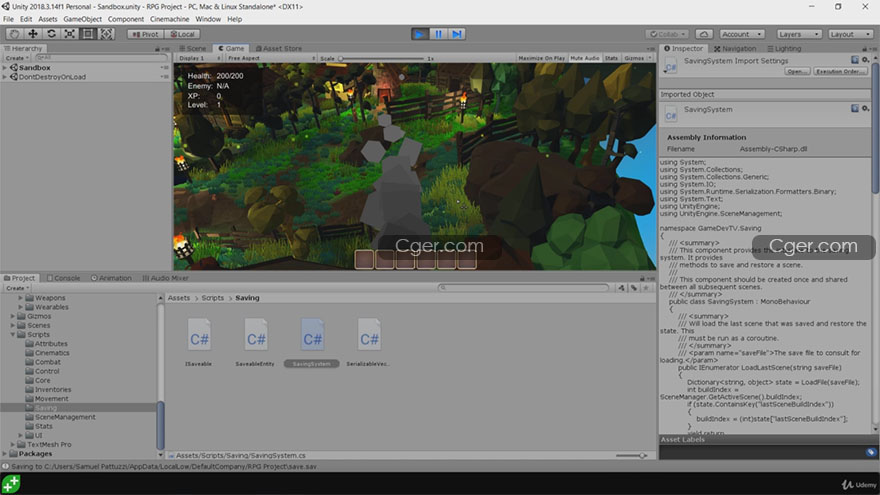Open the Cinemachine menu
Viewport: 880px width, 495px height.
coord(169,19)
